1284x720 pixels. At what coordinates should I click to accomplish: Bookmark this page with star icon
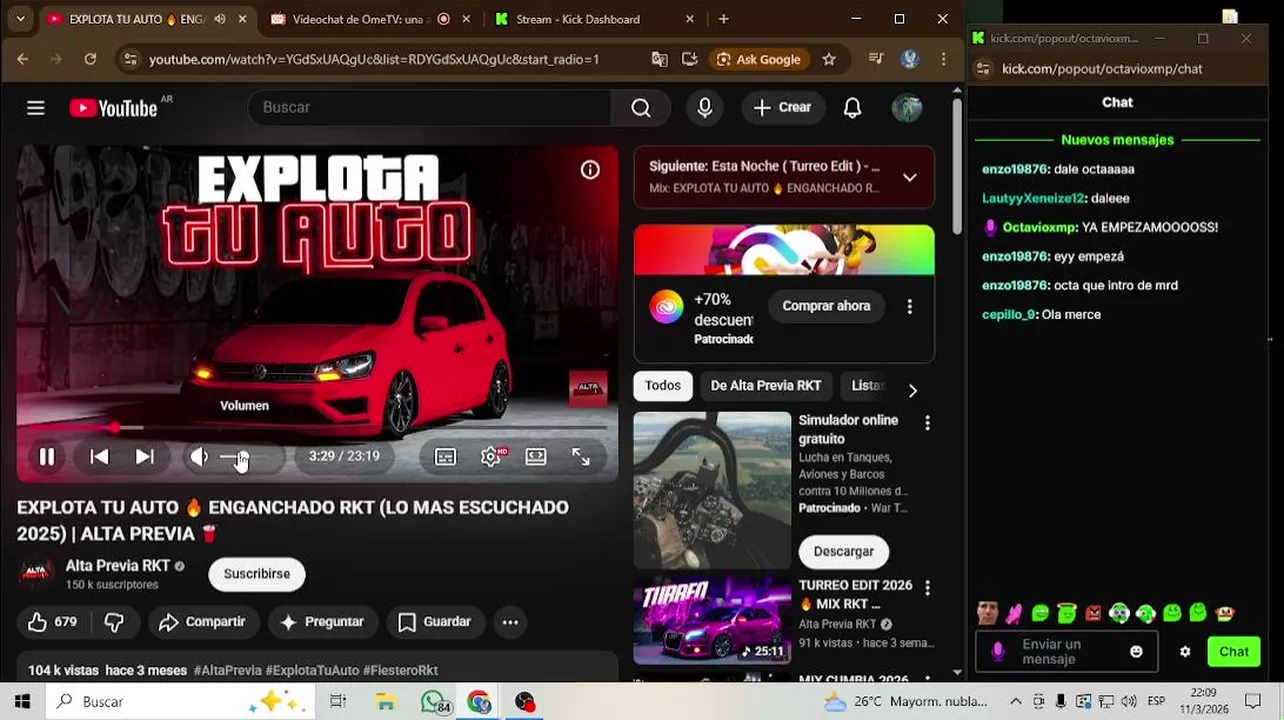829,60
